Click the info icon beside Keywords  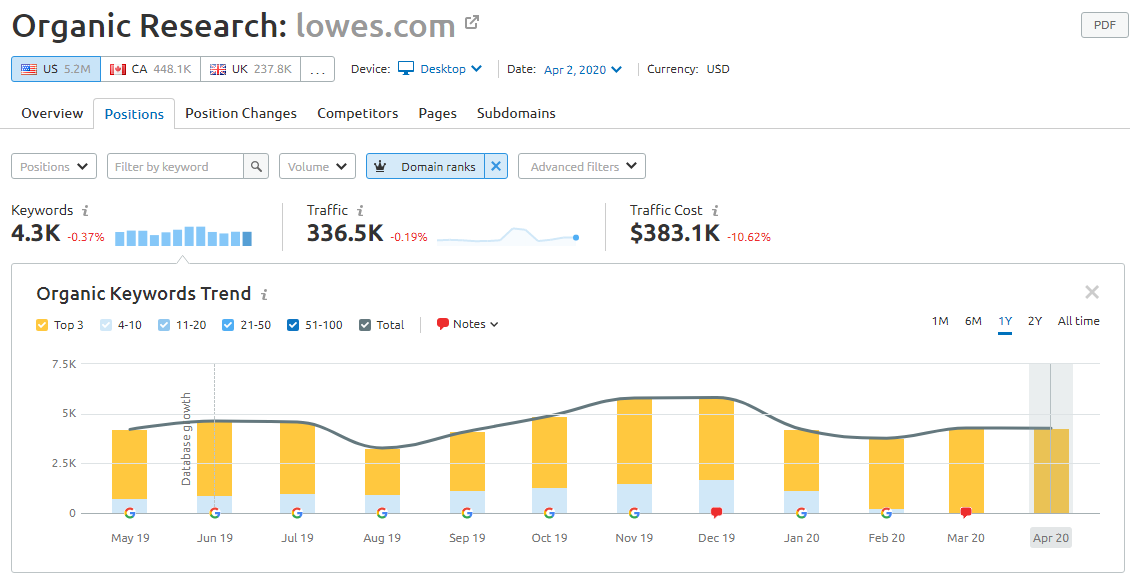85,210
